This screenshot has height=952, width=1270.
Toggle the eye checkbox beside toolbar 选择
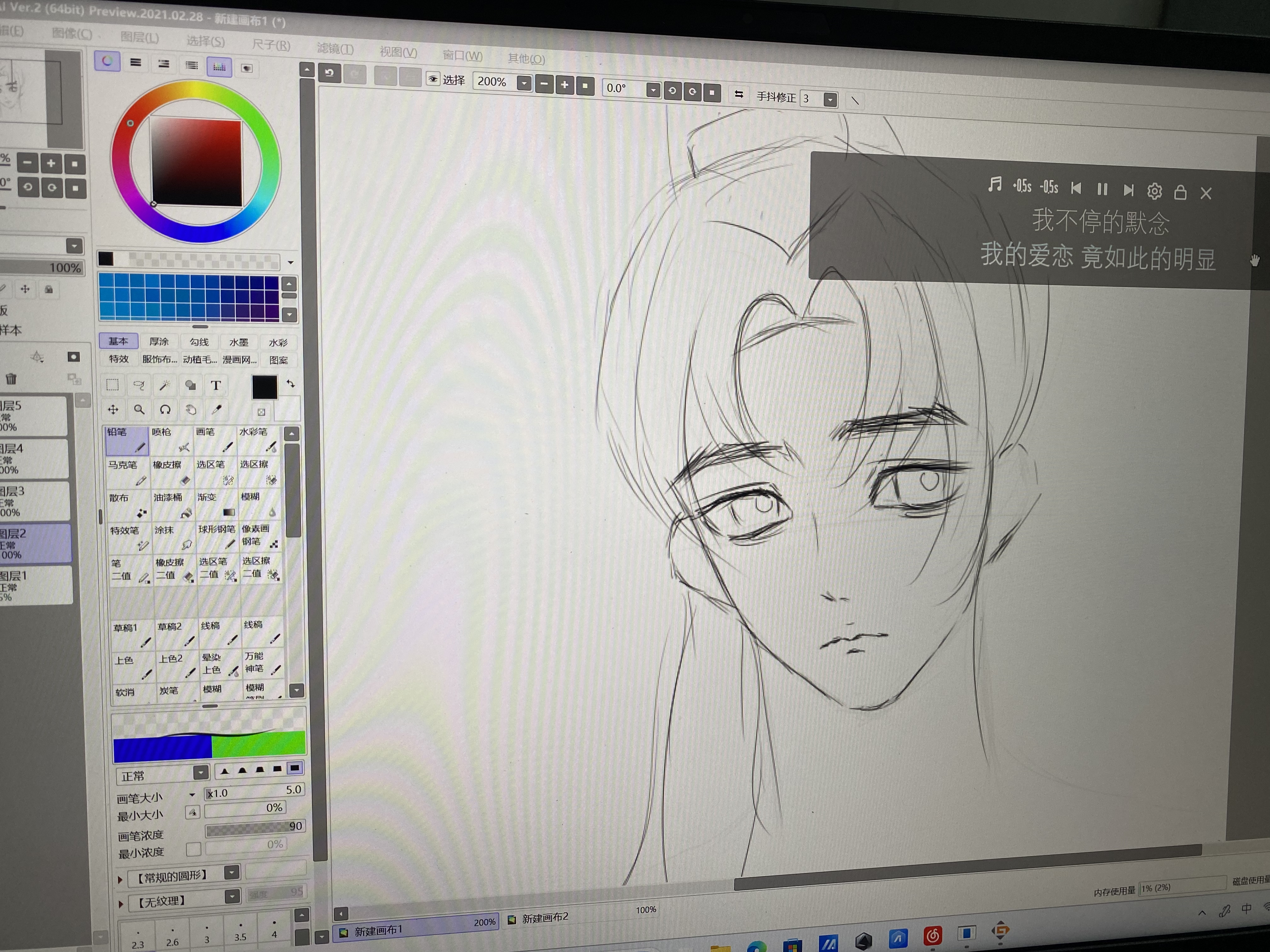tap(433, 79)
